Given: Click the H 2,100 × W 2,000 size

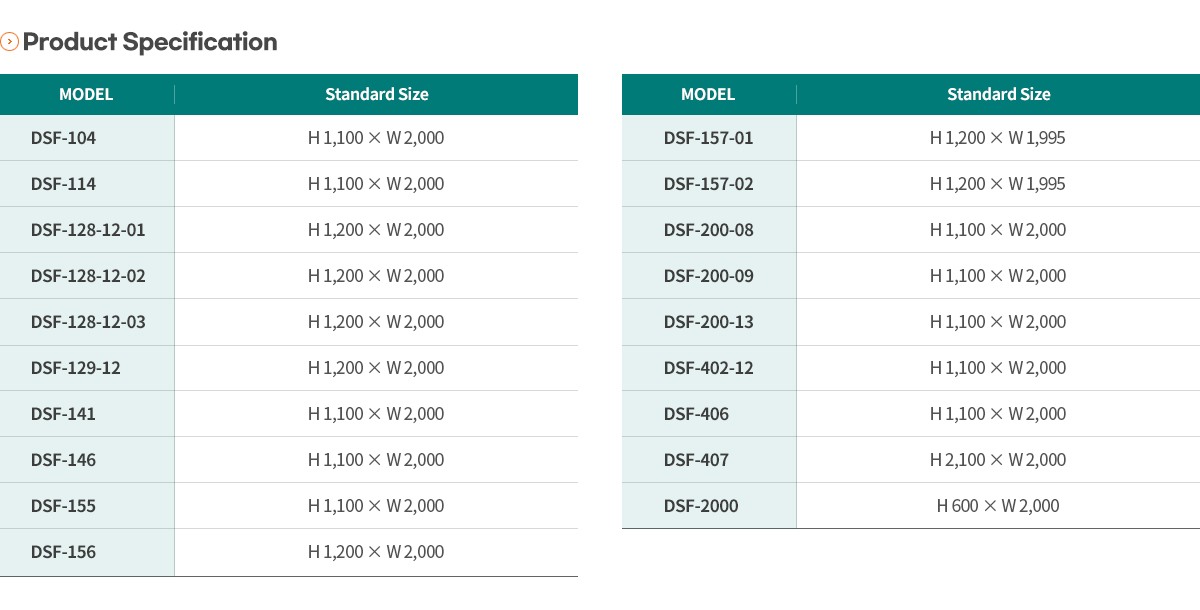Looking at the screenshot, I should [998, 460].
